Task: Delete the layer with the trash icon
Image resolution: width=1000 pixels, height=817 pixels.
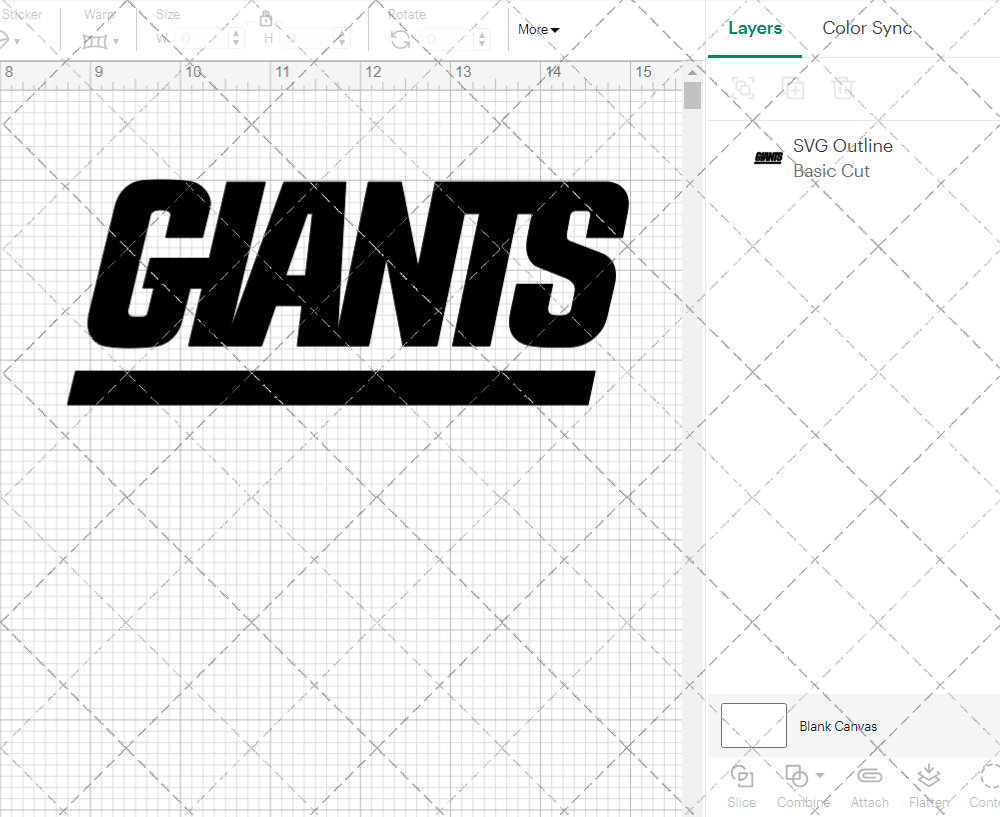Action: 844,88
